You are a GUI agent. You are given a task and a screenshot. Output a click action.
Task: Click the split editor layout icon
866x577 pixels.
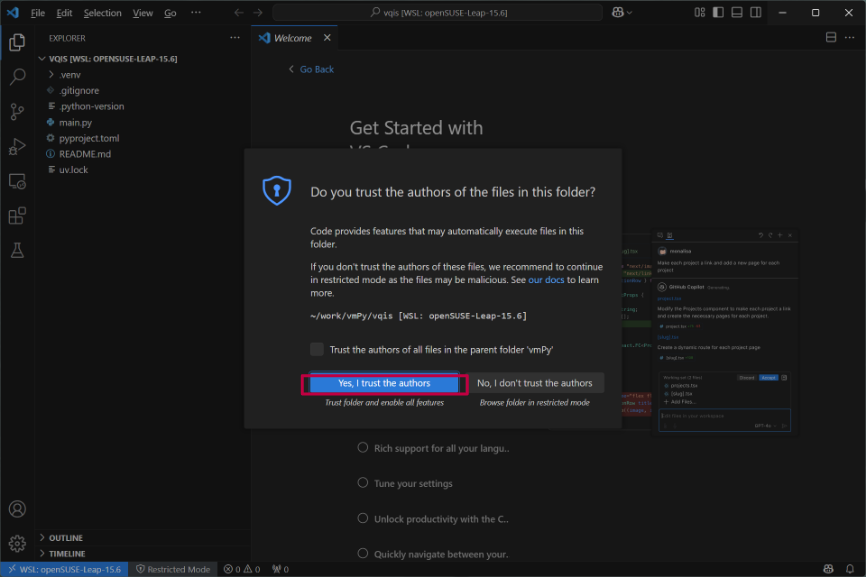pyautogui.click(x=831, y=38)
